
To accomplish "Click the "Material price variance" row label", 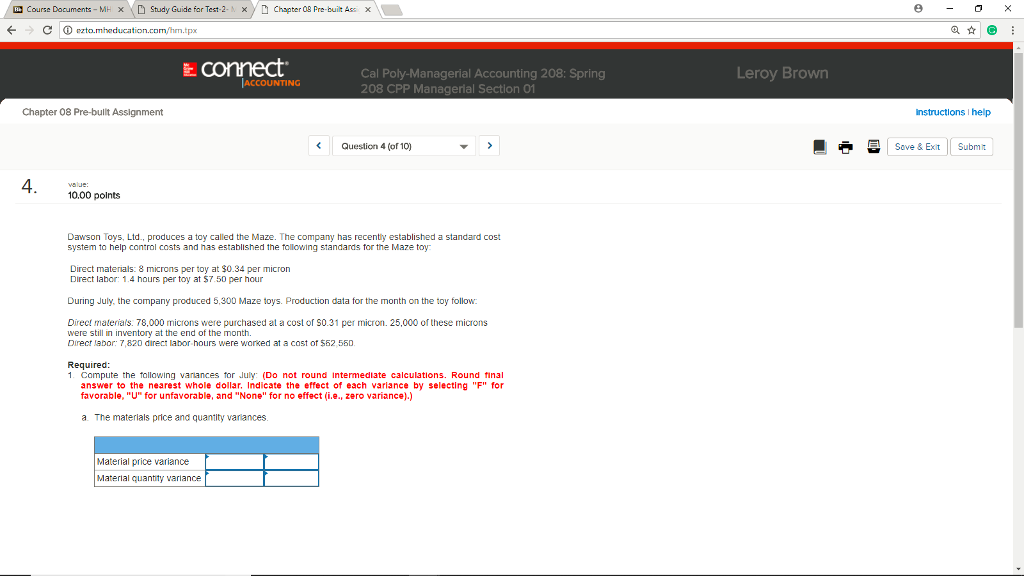I will pos(143,462).
